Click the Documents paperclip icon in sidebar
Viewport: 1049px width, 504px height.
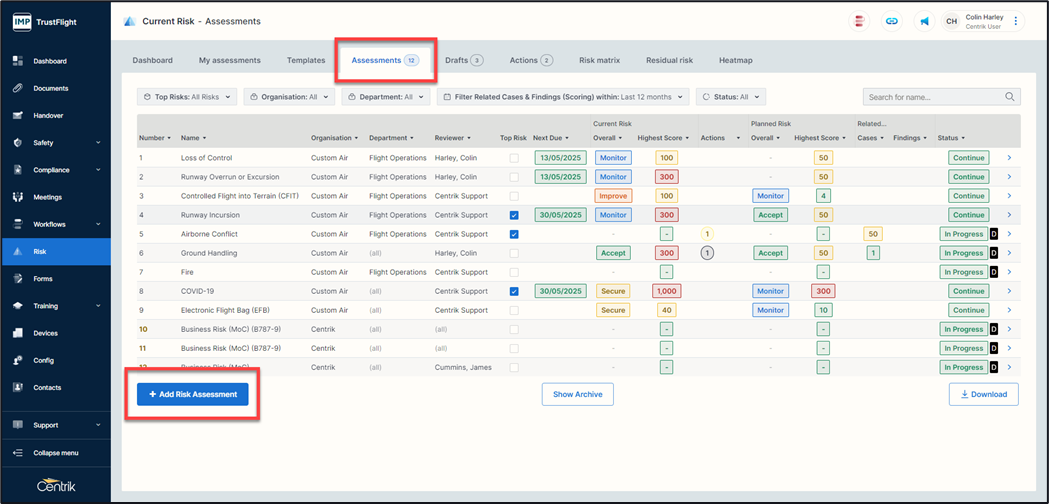click(18, 88)
